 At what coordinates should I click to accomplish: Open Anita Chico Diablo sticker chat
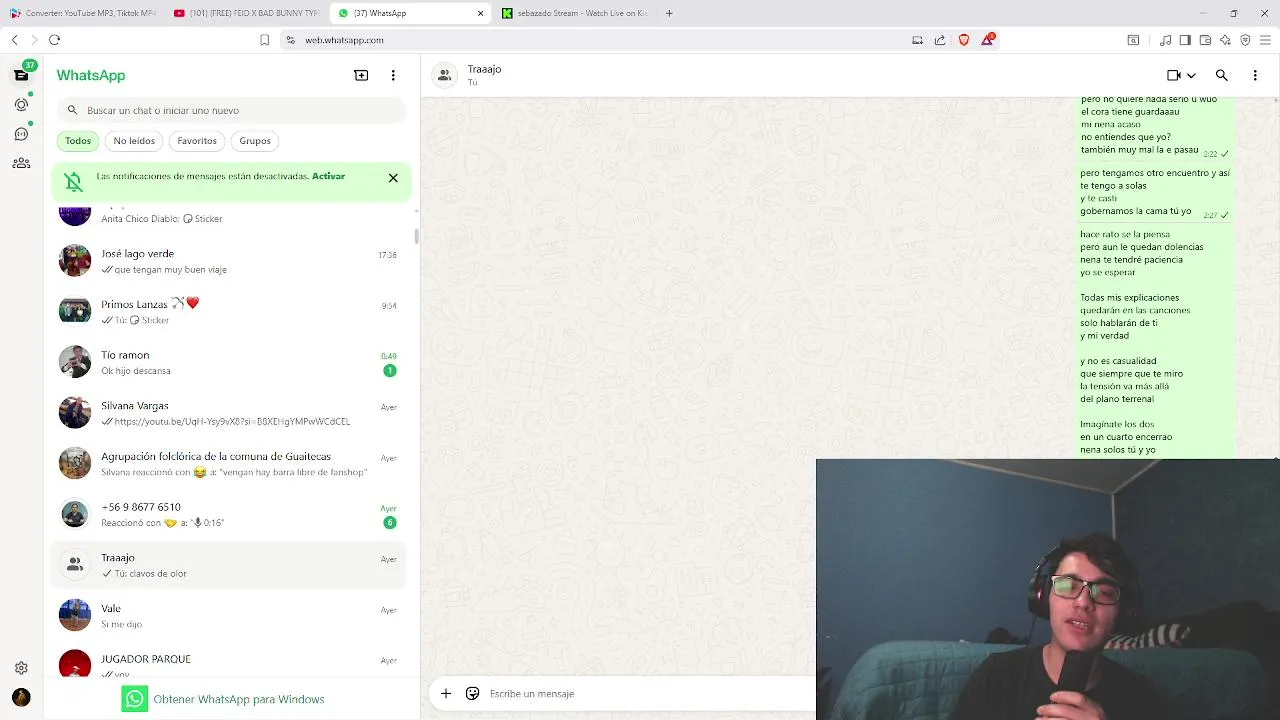point(230,216)
